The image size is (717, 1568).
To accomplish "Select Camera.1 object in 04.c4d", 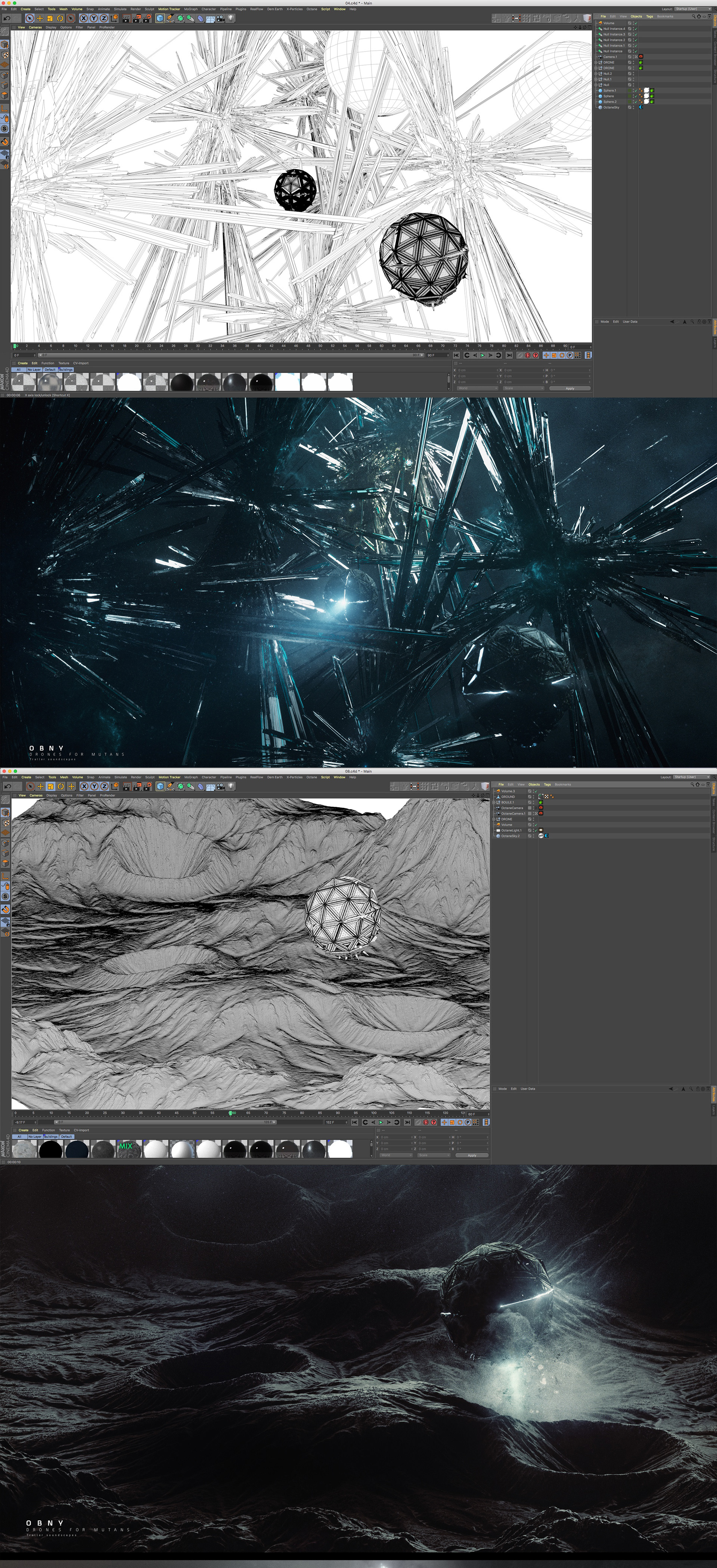I will (x=610, y=57).
